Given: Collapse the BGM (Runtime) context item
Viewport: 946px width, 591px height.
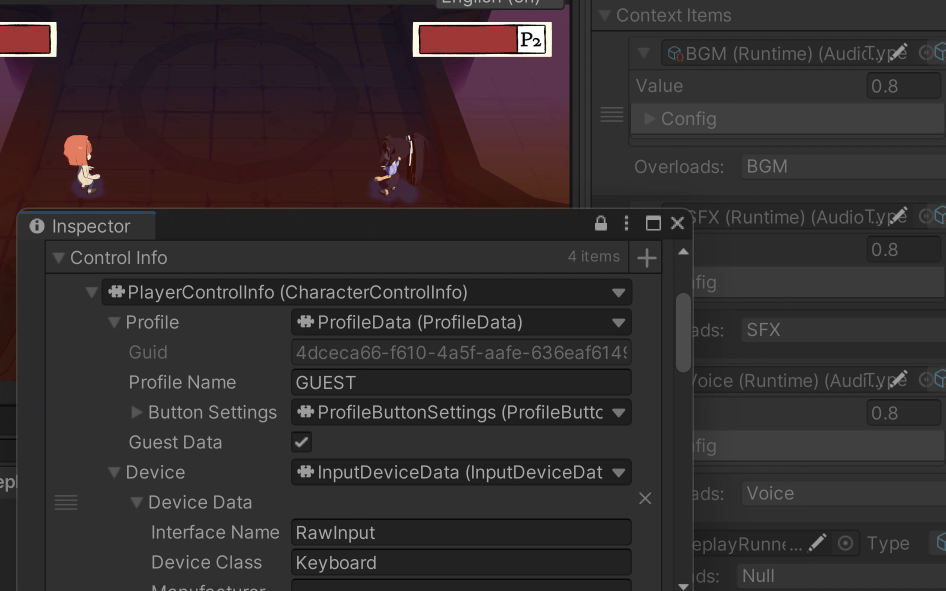Looking at the screenshot, I should pyautogui.click(x=644, y=54).
